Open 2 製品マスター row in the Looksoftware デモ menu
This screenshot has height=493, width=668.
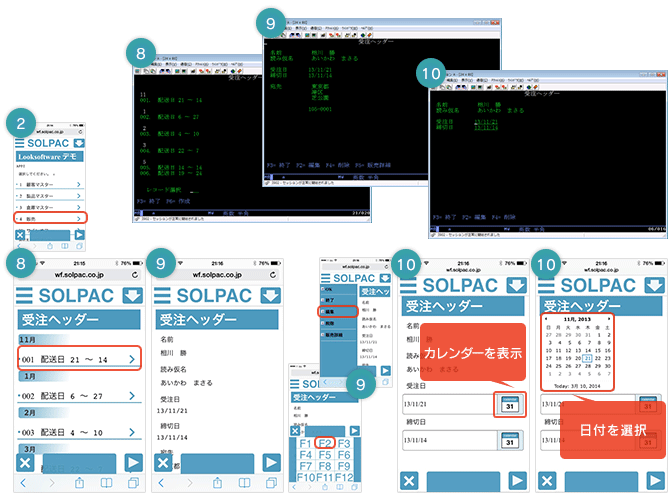[49, 196]
